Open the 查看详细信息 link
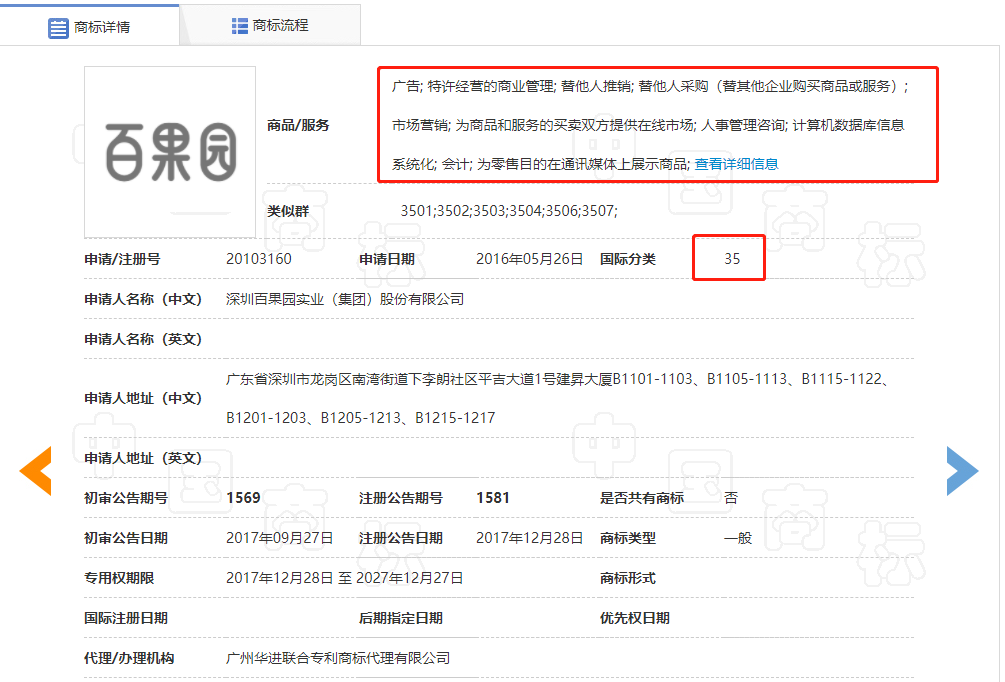1005x682 pixels. point(736,164)
